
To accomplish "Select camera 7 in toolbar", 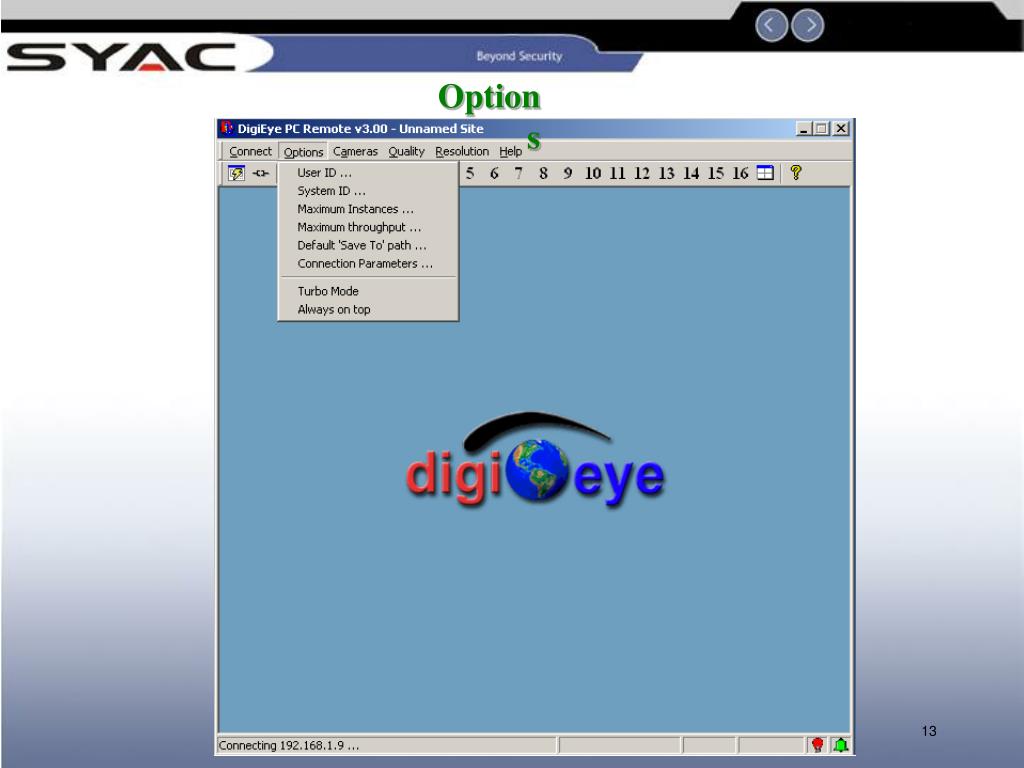I will pyautogui.click(x=519, y=173).
